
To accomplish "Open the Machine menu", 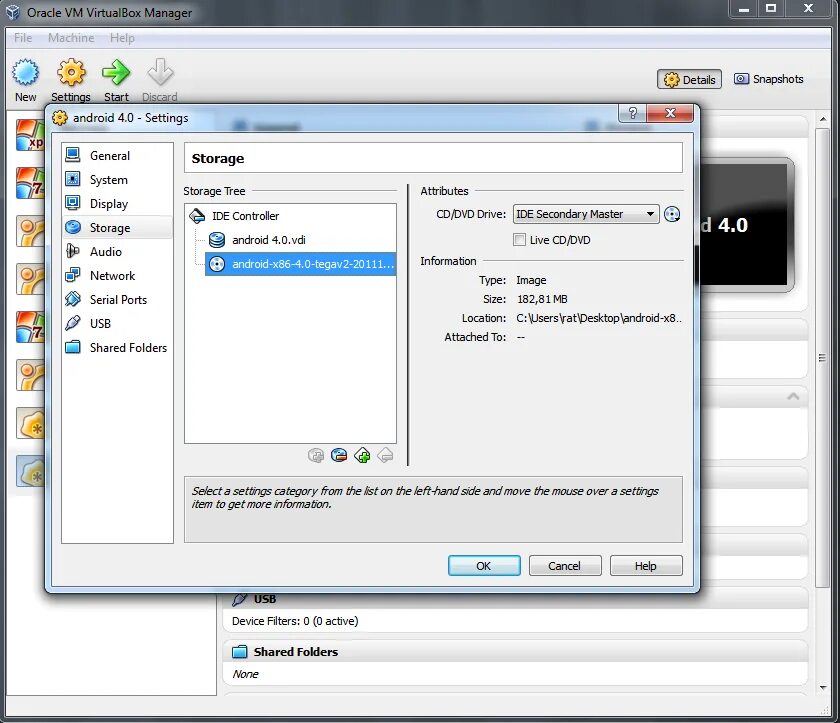I will pos(71,38).
